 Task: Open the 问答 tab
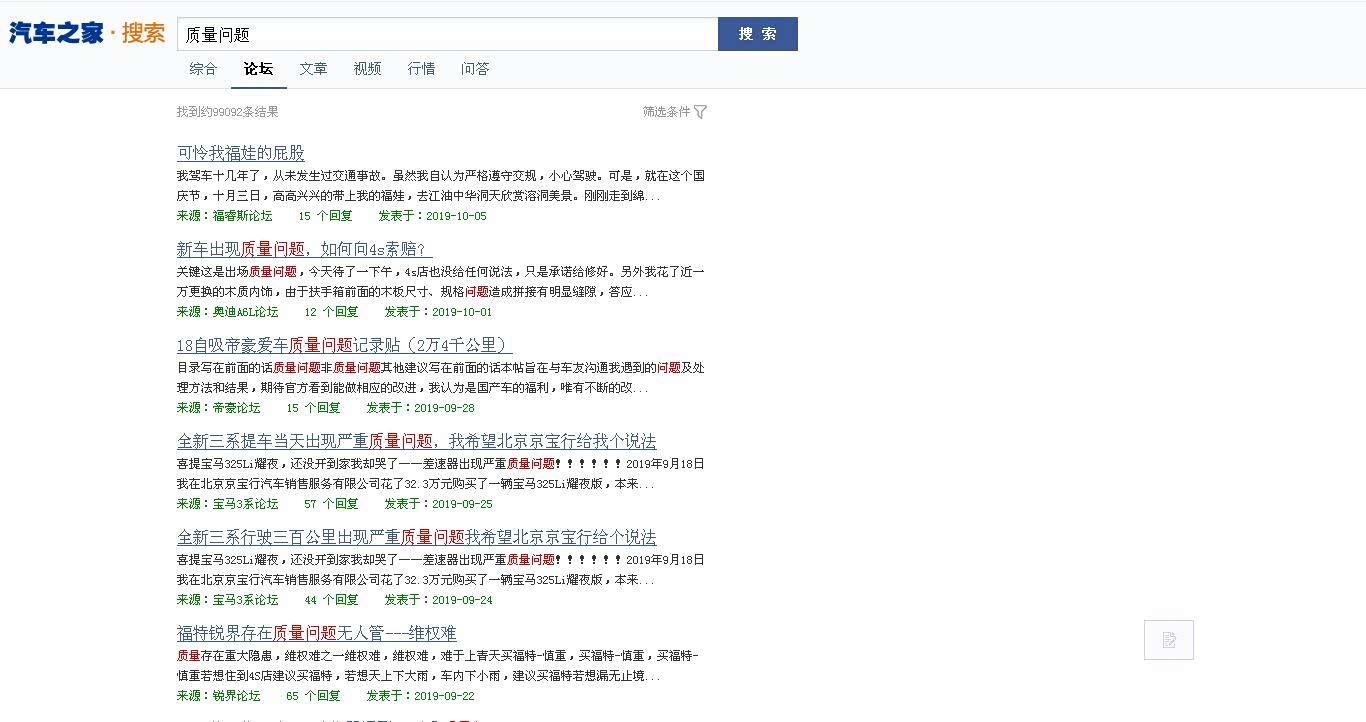(x=475, y=69)
